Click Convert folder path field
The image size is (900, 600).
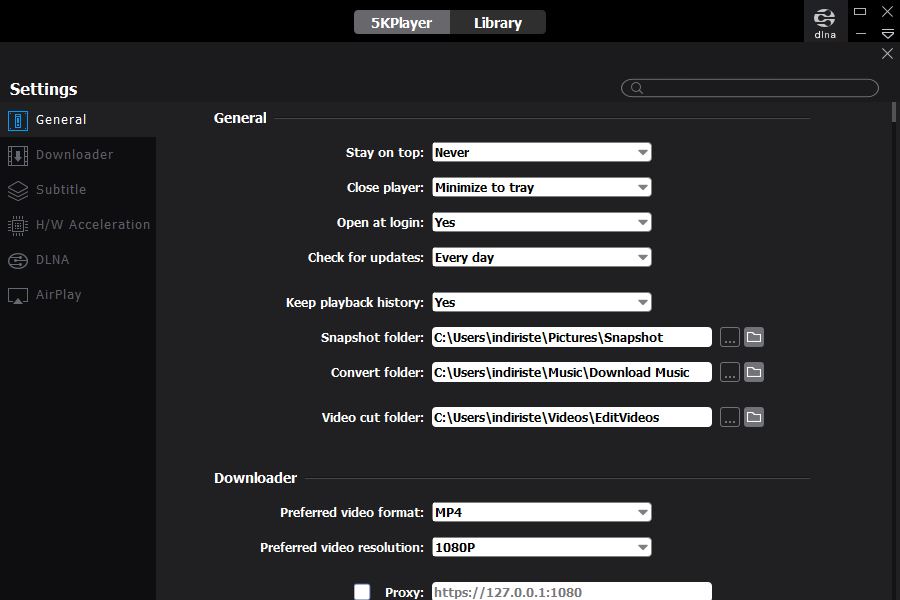tap(572, 373)
